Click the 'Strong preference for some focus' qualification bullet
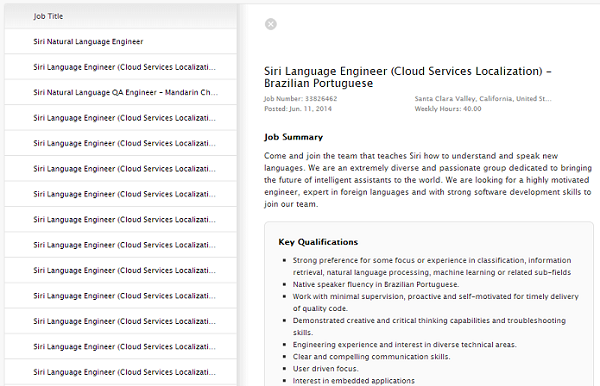Viewport: 600px width, 386px height. [432, 266]
